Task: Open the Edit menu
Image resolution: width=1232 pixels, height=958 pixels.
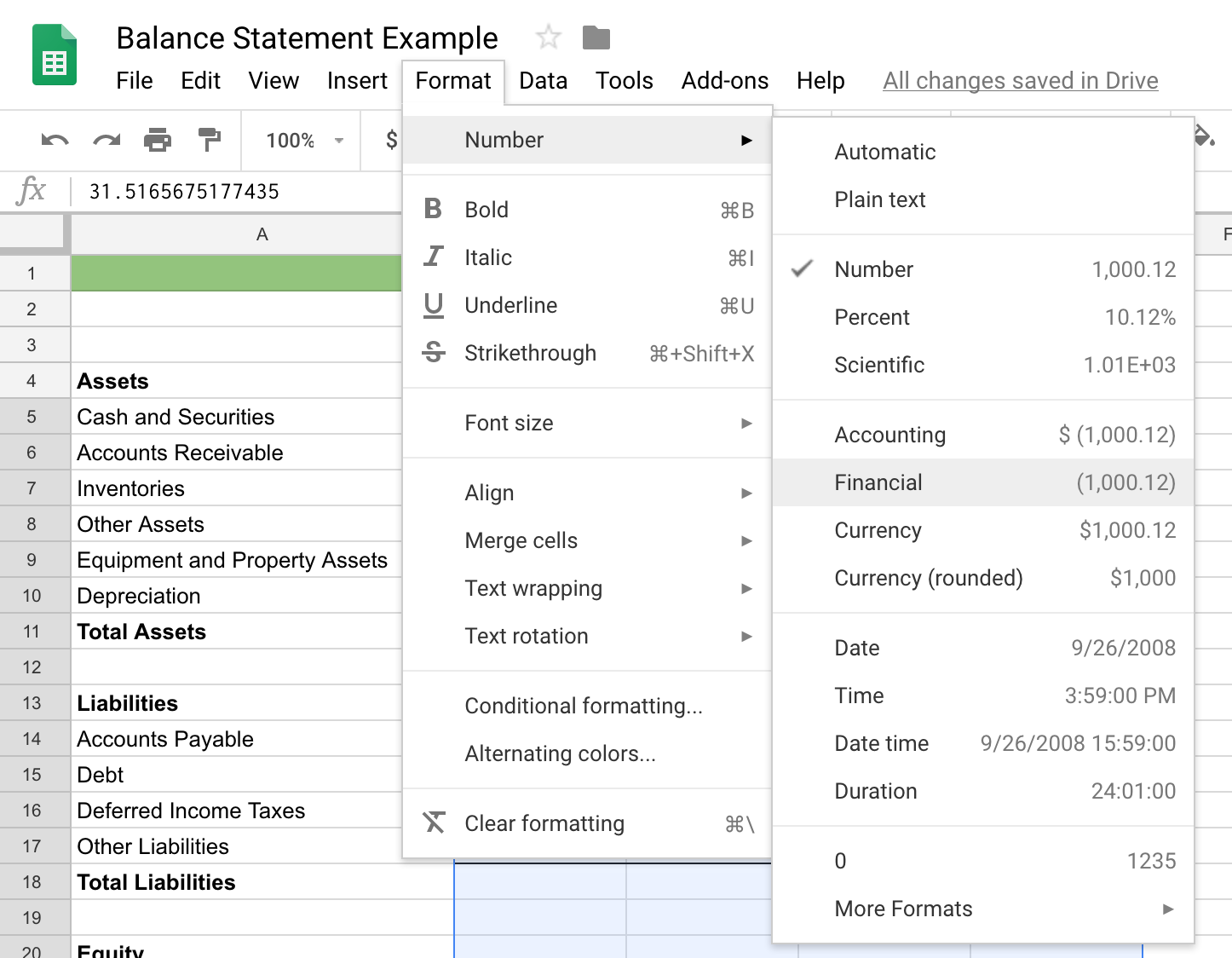Action: (200, 81)
